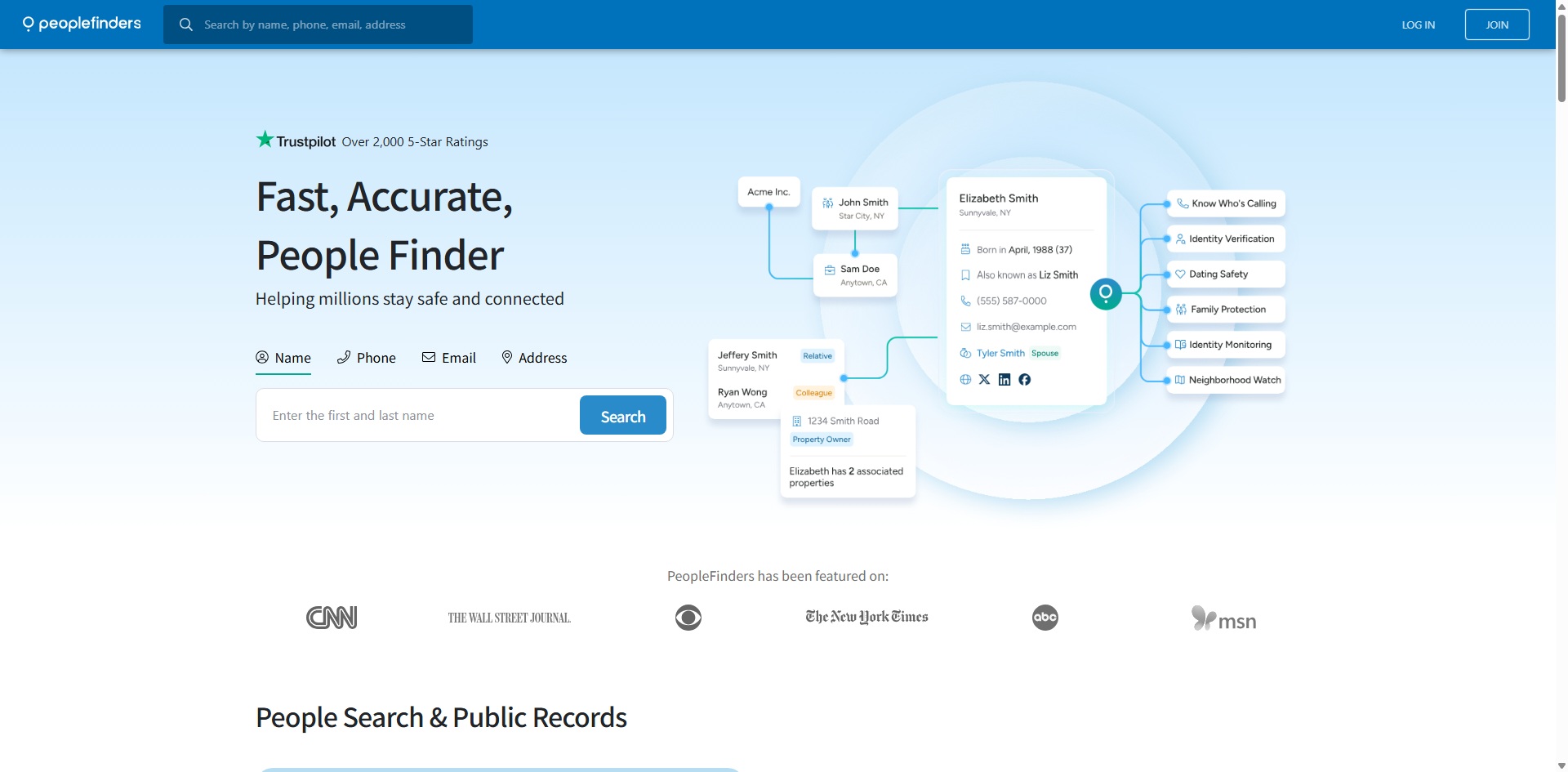Click the first and last name field
Image resolution: width=1568 pixels, height=772 pixels.
tap(418, 415)
